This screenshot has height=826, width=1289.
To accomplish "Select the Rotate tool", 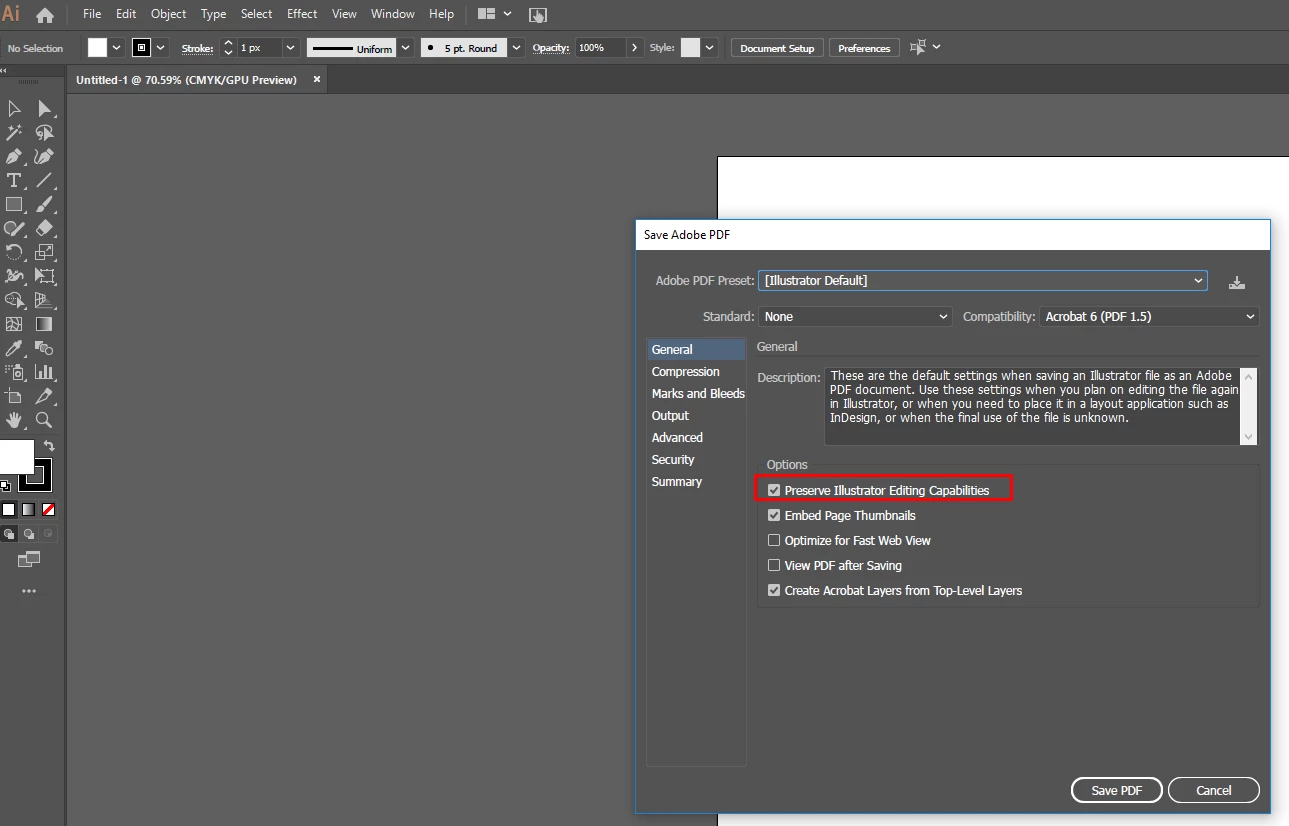I will [x=14, y=252].
